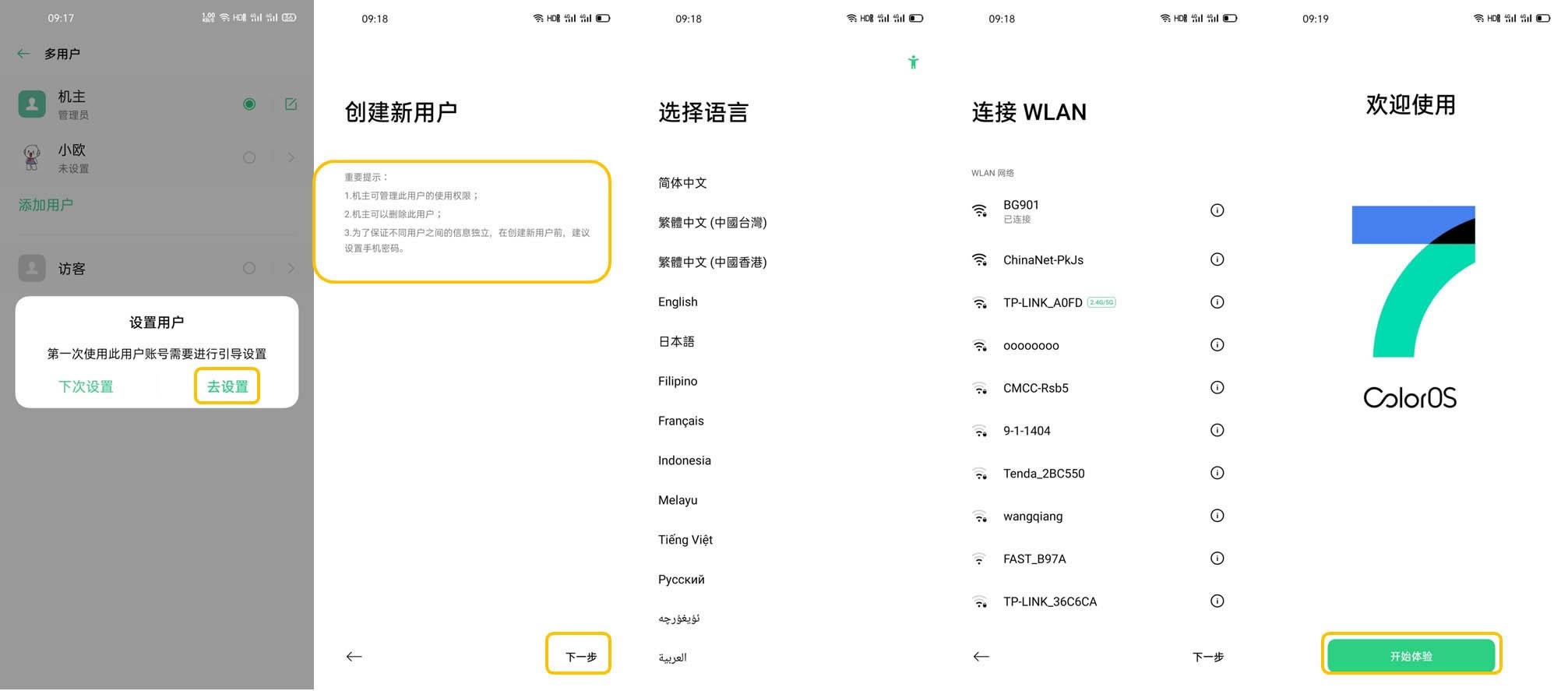This screenshot has width=1568, height=691.
Task: Select 小欧 user radio button
Action: pos(249,157)
